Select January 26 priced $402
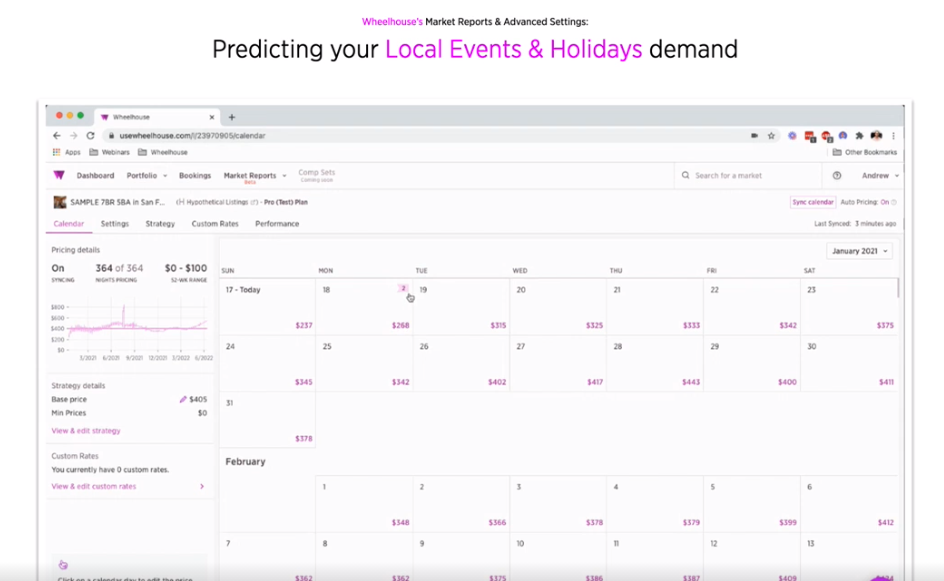 click(461, 364)
